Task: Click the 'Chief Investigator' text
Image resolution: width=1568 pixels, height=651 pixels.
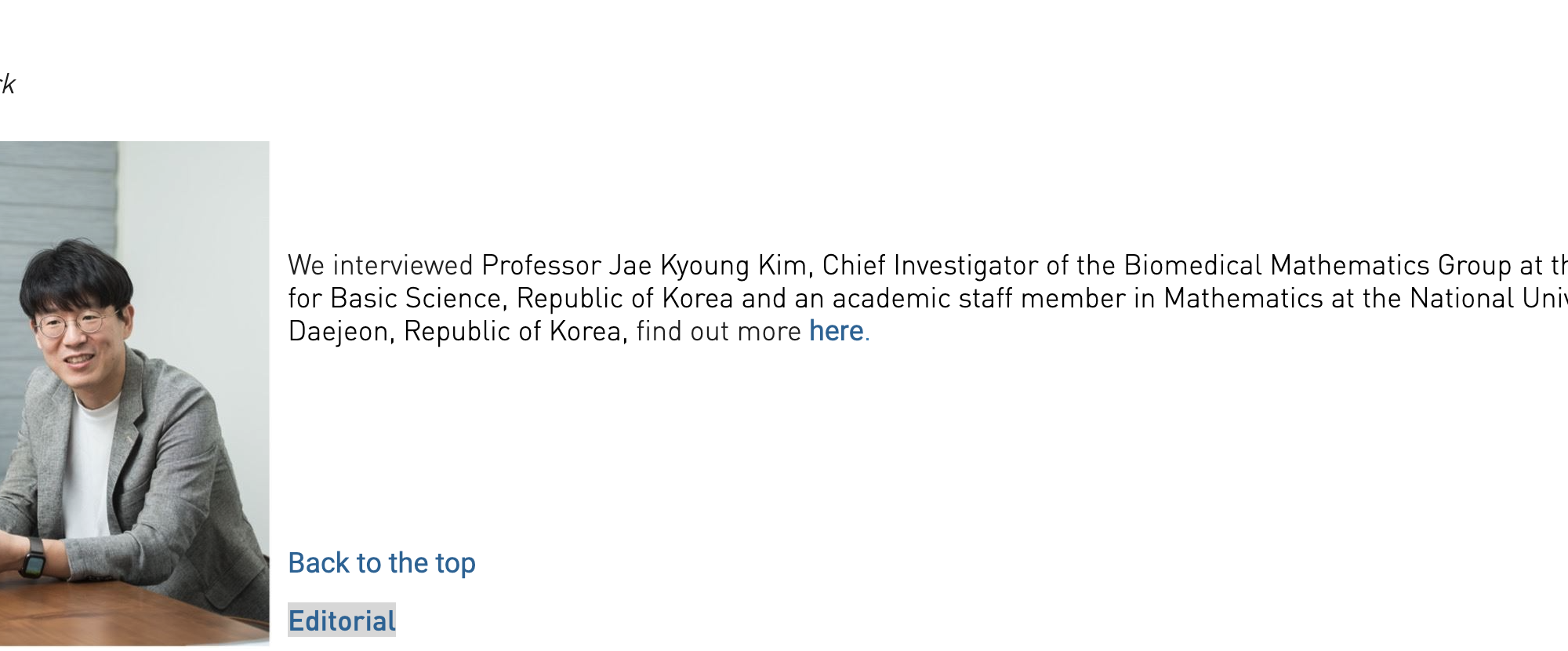Action: coord(931,265)
